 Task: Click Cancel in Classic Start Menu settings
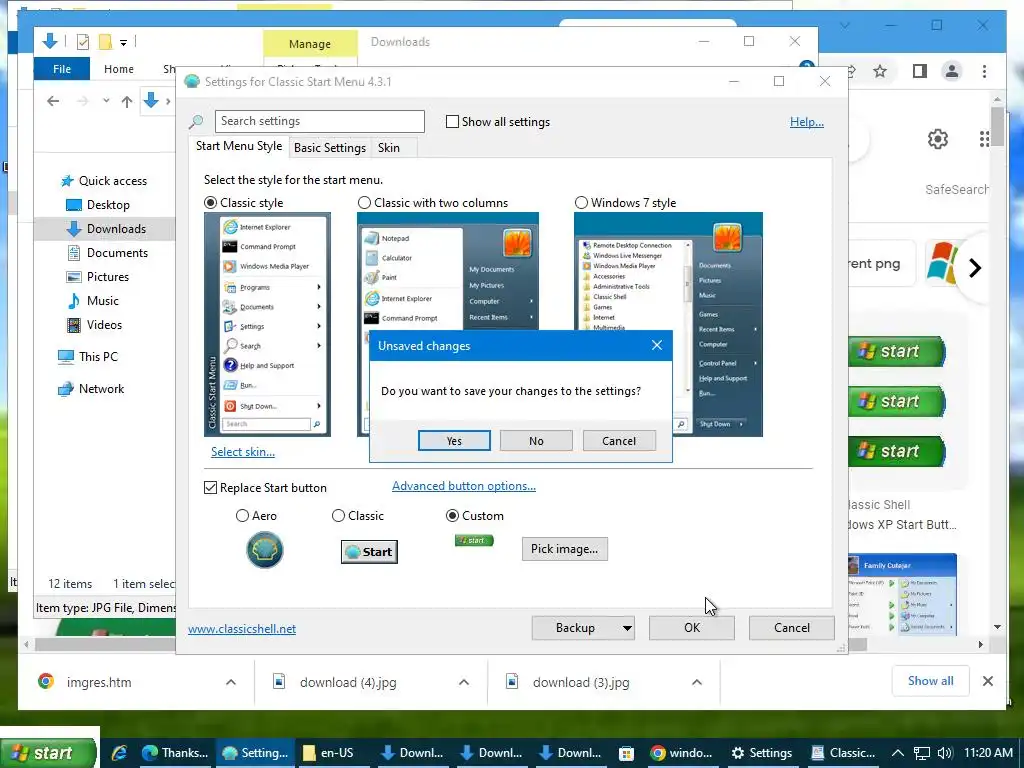(x=792, y=628)
